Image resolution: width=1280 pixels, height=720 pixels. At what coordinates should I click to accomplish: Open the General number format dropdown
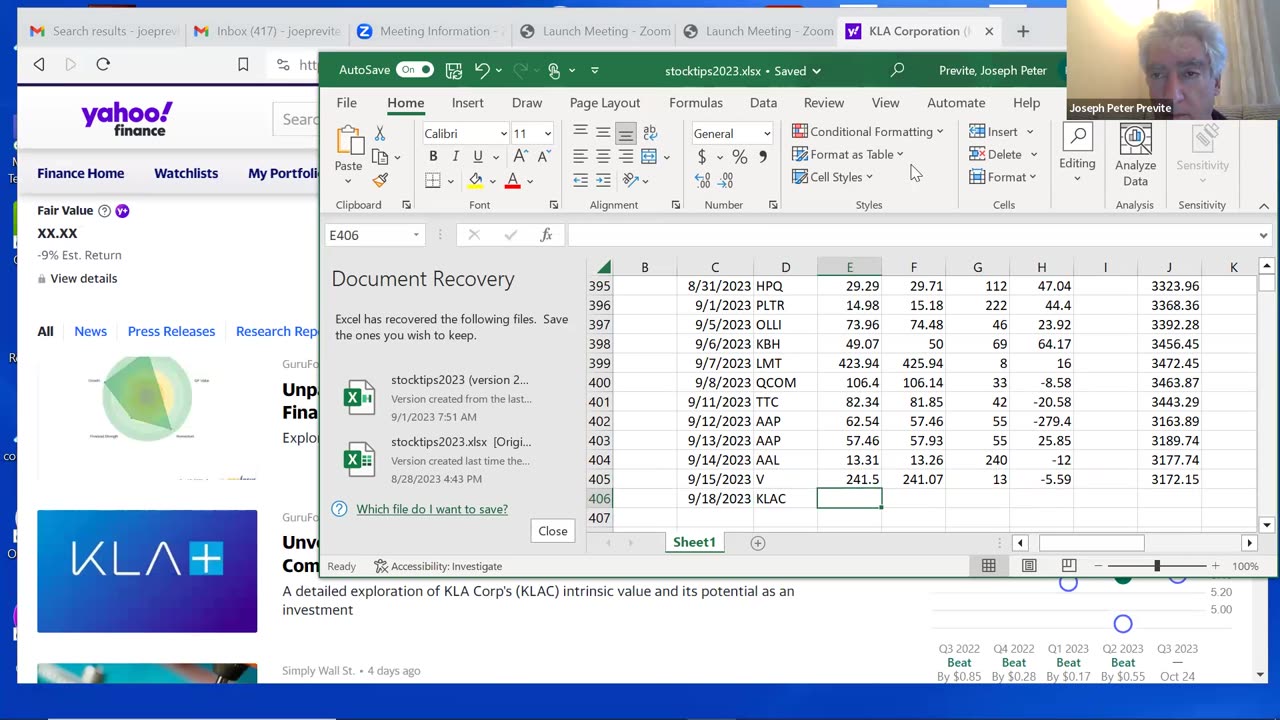(x=767, y=134)
